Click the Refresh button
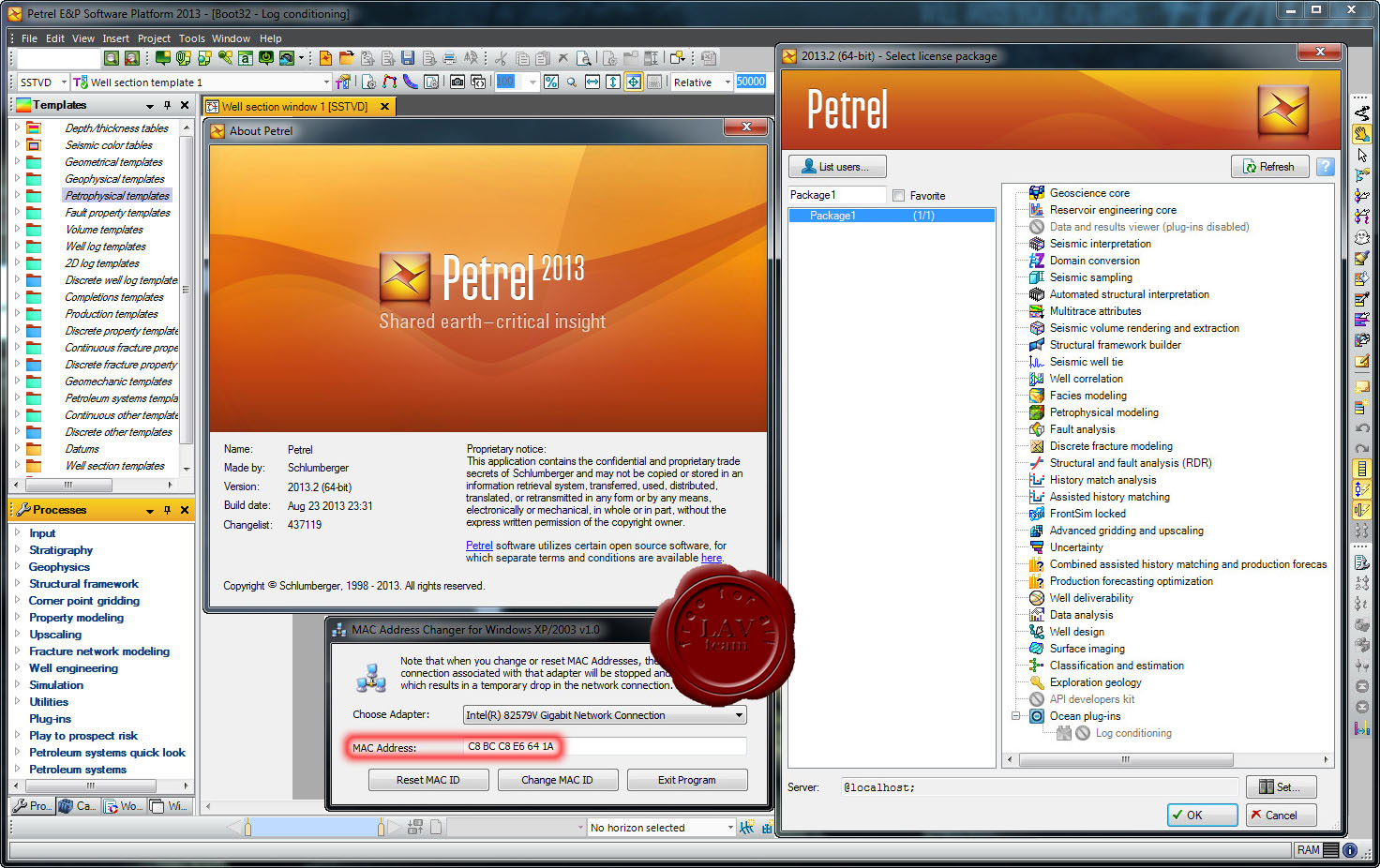Viewport: 1380px width, 868px height. pos(1269,167)
